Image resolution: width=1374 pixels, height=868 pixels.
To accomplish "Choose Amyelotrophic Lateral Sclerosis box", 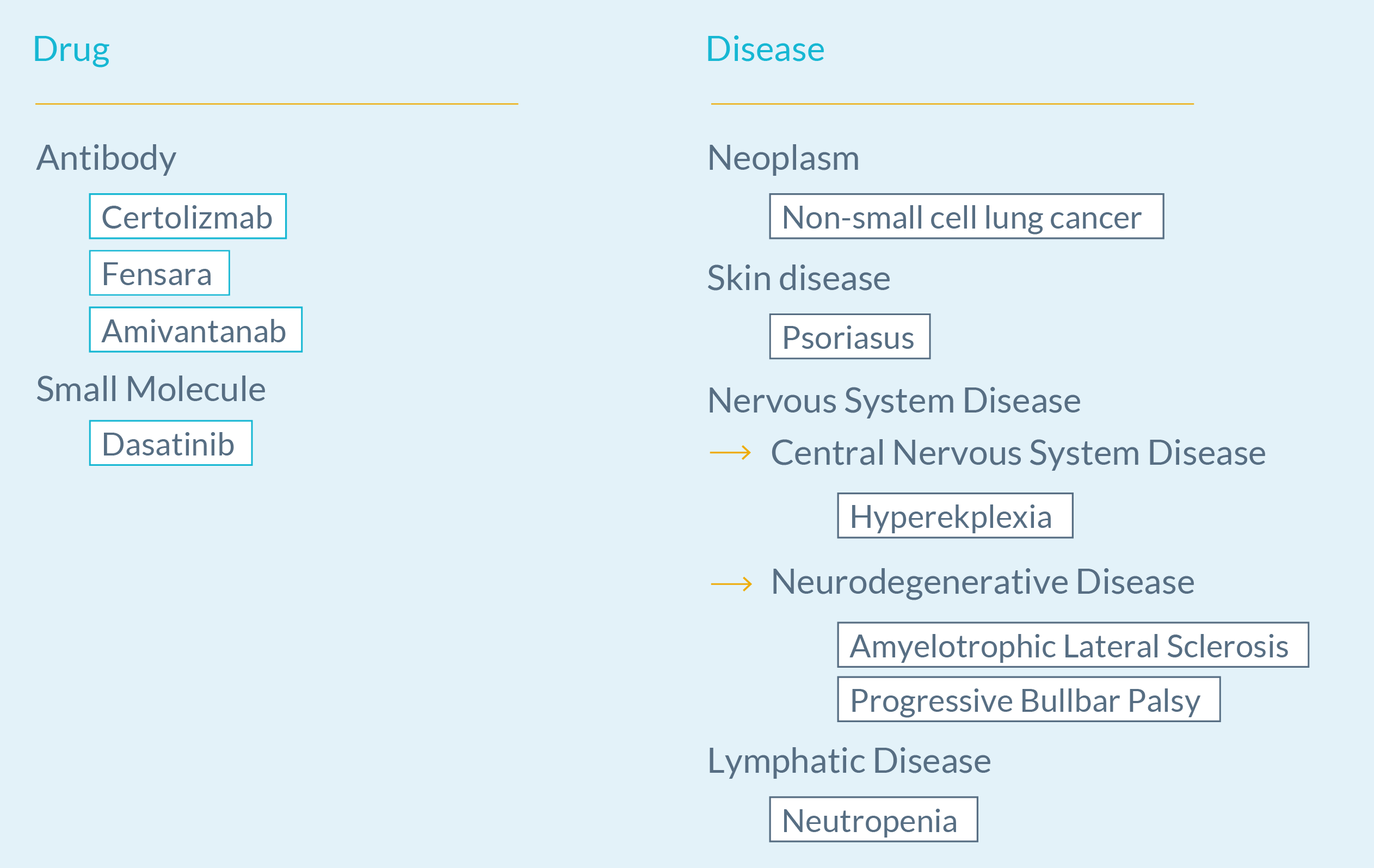I will click(x=1073, y=645).
